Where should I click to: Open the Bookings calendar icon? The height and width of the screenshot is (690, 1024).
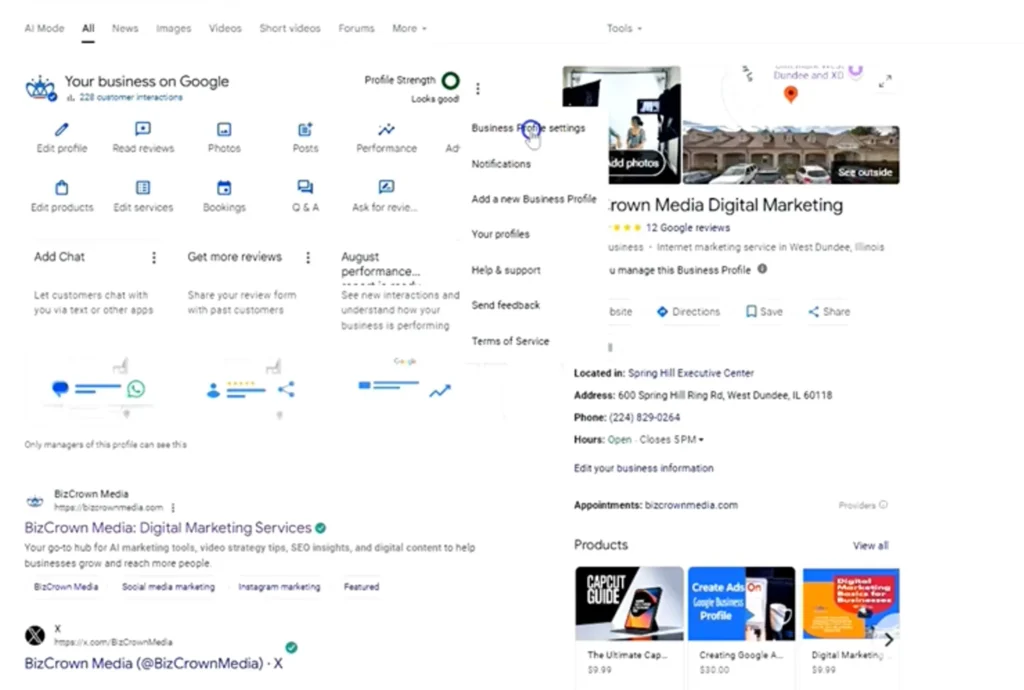[224, 188]
